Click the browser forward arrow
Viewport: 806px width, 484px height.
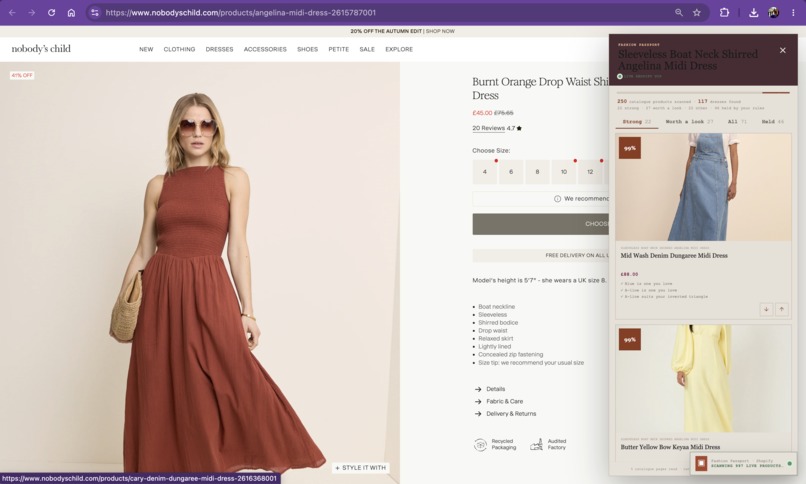32,13
